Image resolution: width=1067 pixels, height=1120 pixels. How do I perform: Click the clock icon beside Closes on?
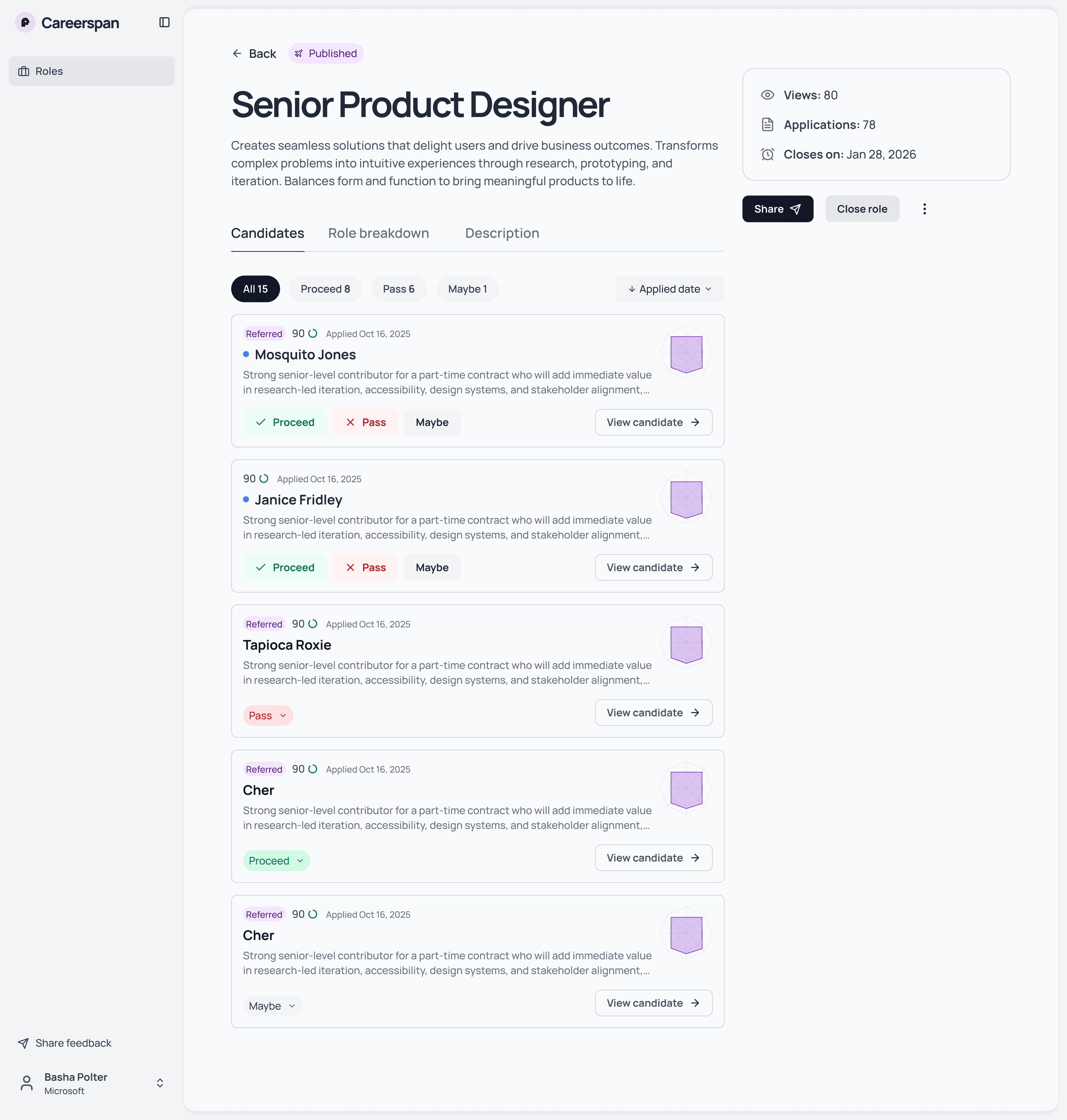tap(767, 154)
